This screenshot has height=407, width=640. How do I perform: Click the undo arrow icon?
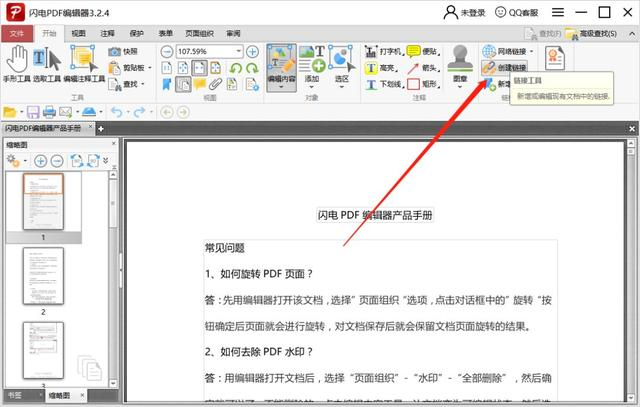pyautogui.click(x=117, y=112)
